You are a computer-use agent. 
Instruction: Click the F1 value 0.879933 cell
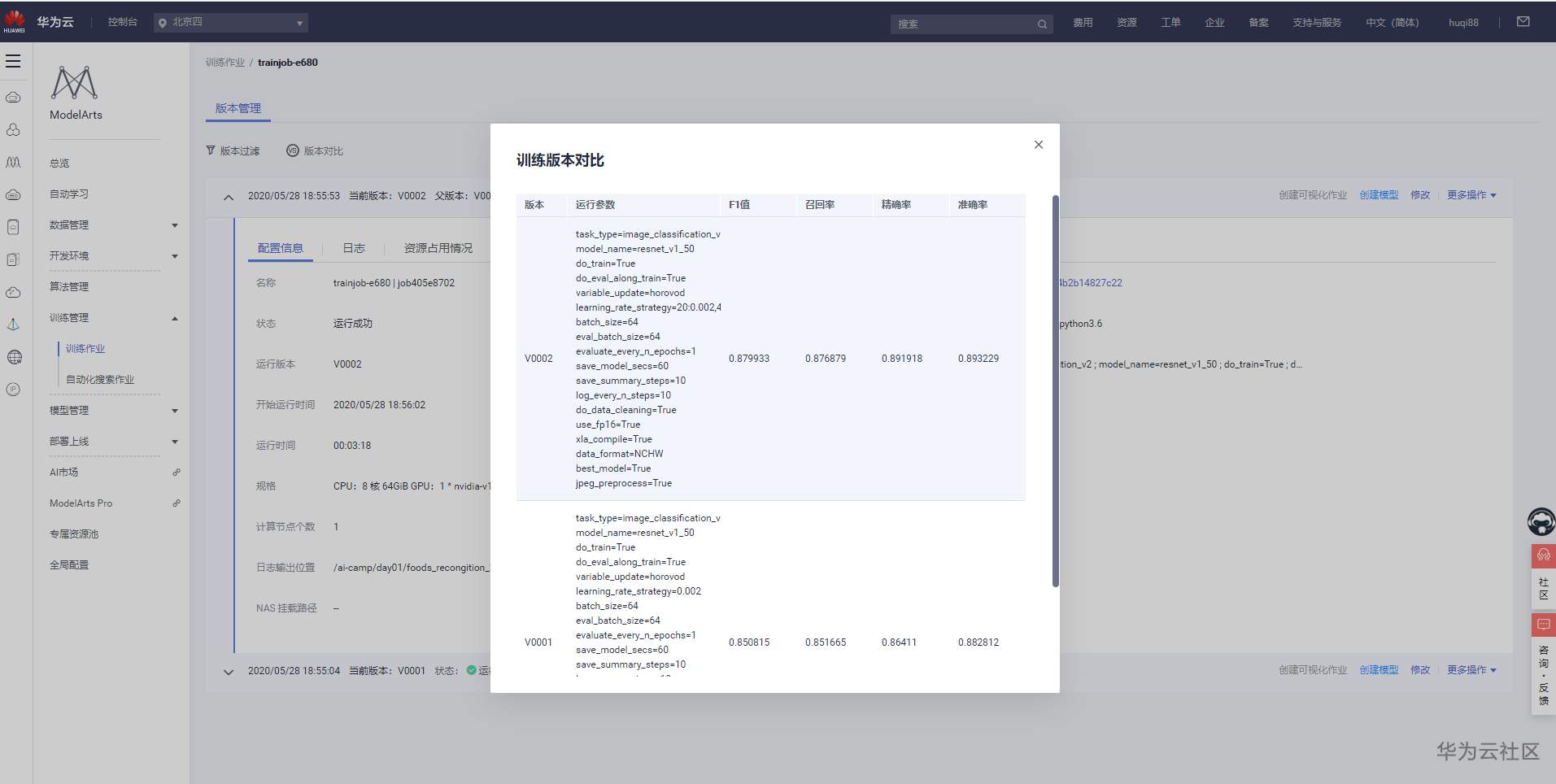coord(749,359)
